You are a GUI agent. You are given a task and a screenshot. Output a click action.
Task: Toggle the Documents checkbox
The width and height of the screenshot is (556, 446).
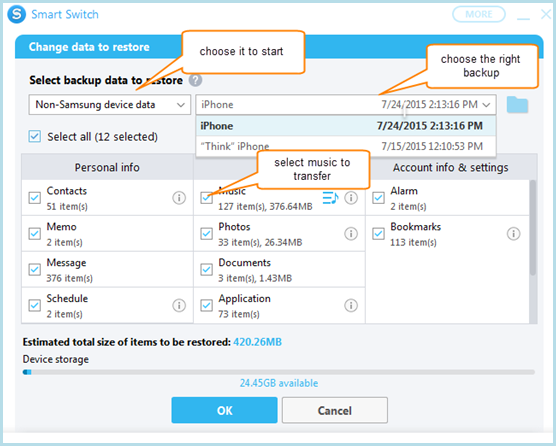[x=206, y=269]
